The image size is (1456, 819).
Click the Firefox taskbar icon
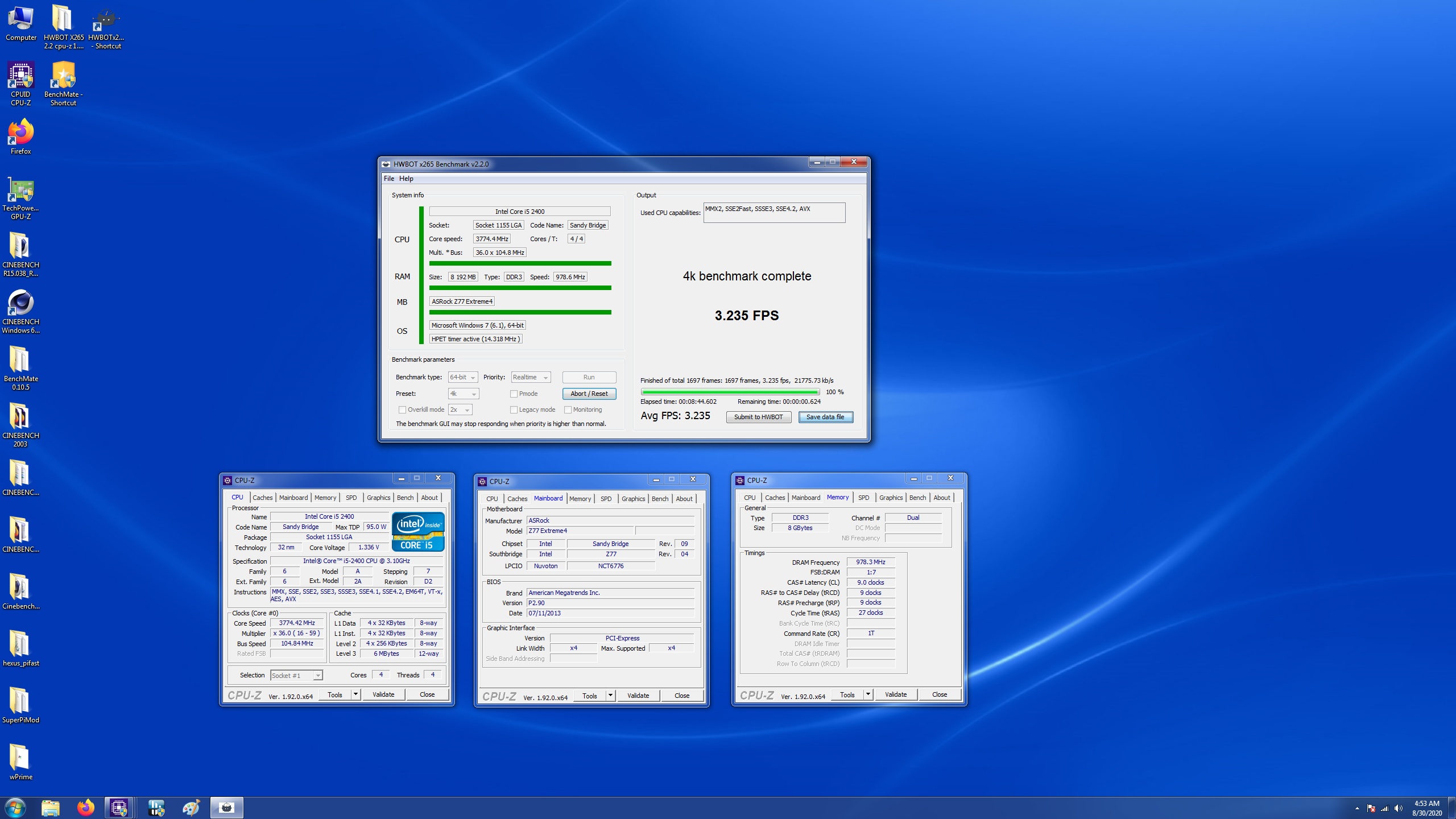point(86,808)
